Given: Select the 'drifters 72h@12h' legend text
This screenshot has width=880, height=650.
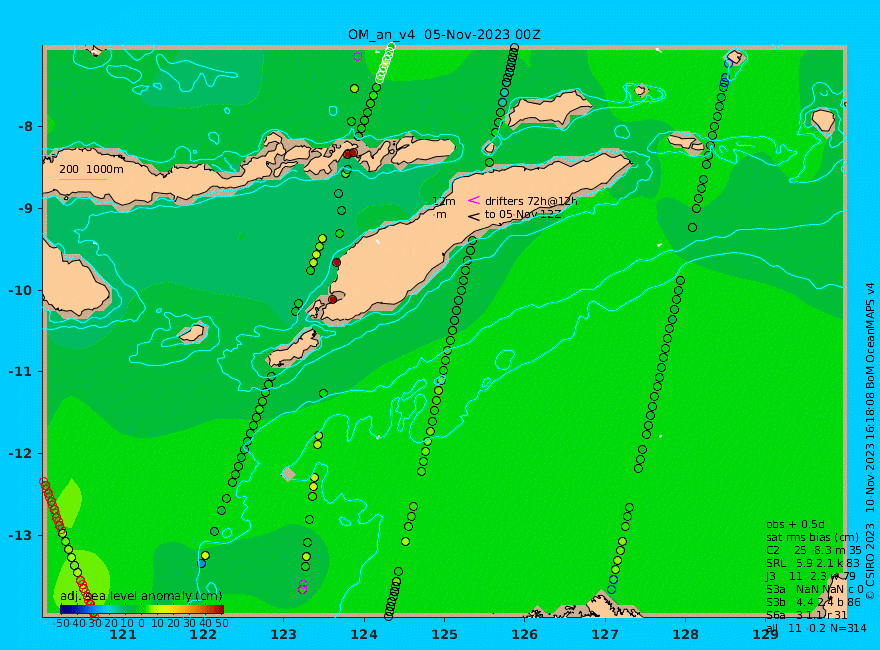Looking at the screenshot, I should (531, 201).
